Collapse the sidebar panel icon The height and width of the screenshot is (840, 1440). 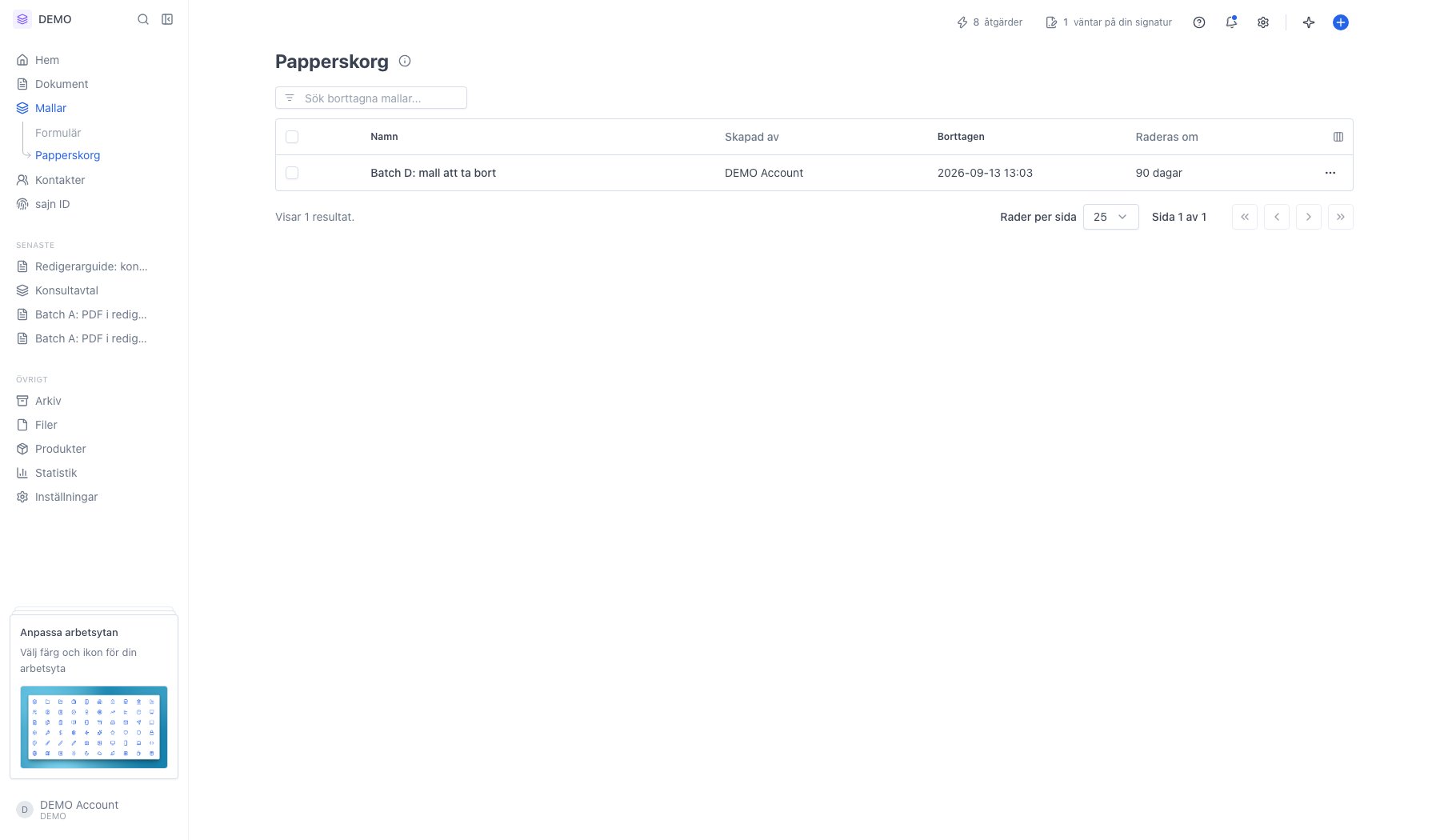(x=167, y=19)
